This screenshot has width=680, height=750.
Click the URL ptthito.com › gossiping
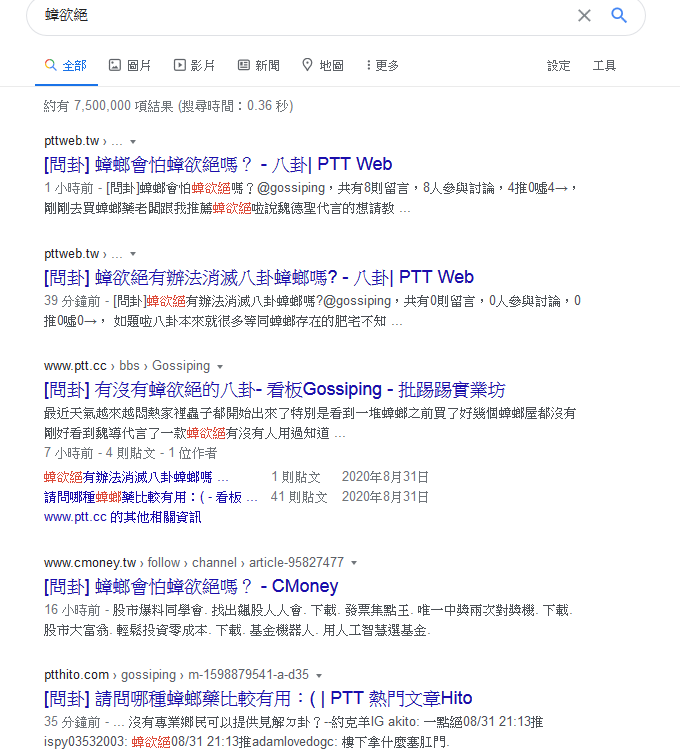[x=176, y=675]
